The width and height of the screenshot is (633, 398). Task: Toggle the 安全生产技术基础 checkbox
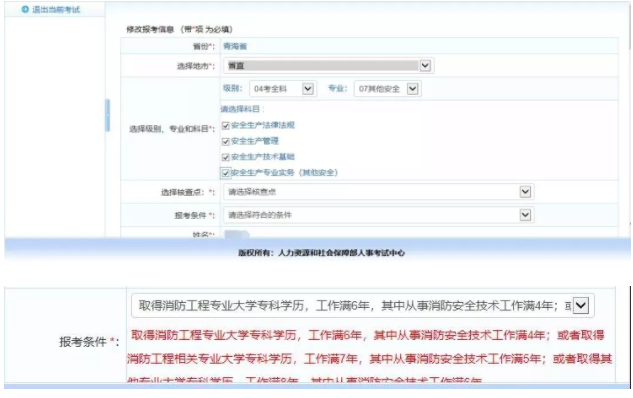226,157
